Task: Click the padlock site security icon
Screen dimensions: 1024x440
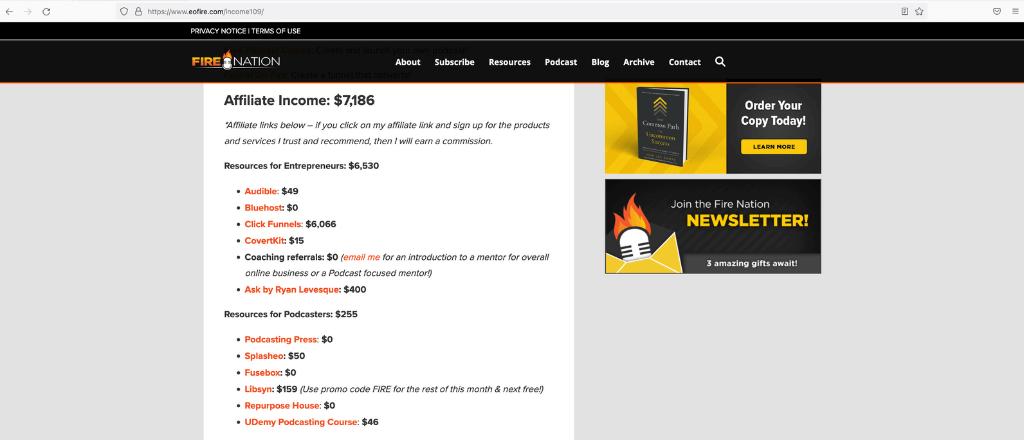Action: (x=138, y=11)
